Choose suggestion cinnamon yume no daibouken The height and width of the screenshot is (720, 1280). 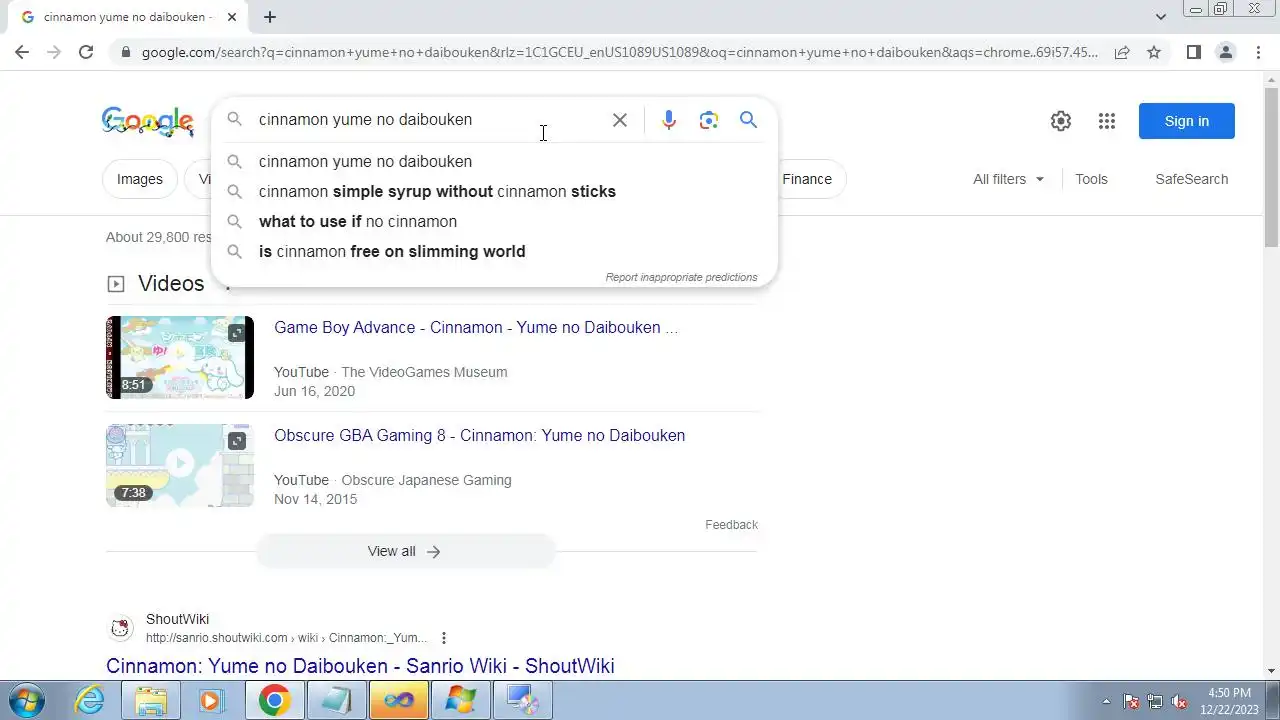[494, 161]
